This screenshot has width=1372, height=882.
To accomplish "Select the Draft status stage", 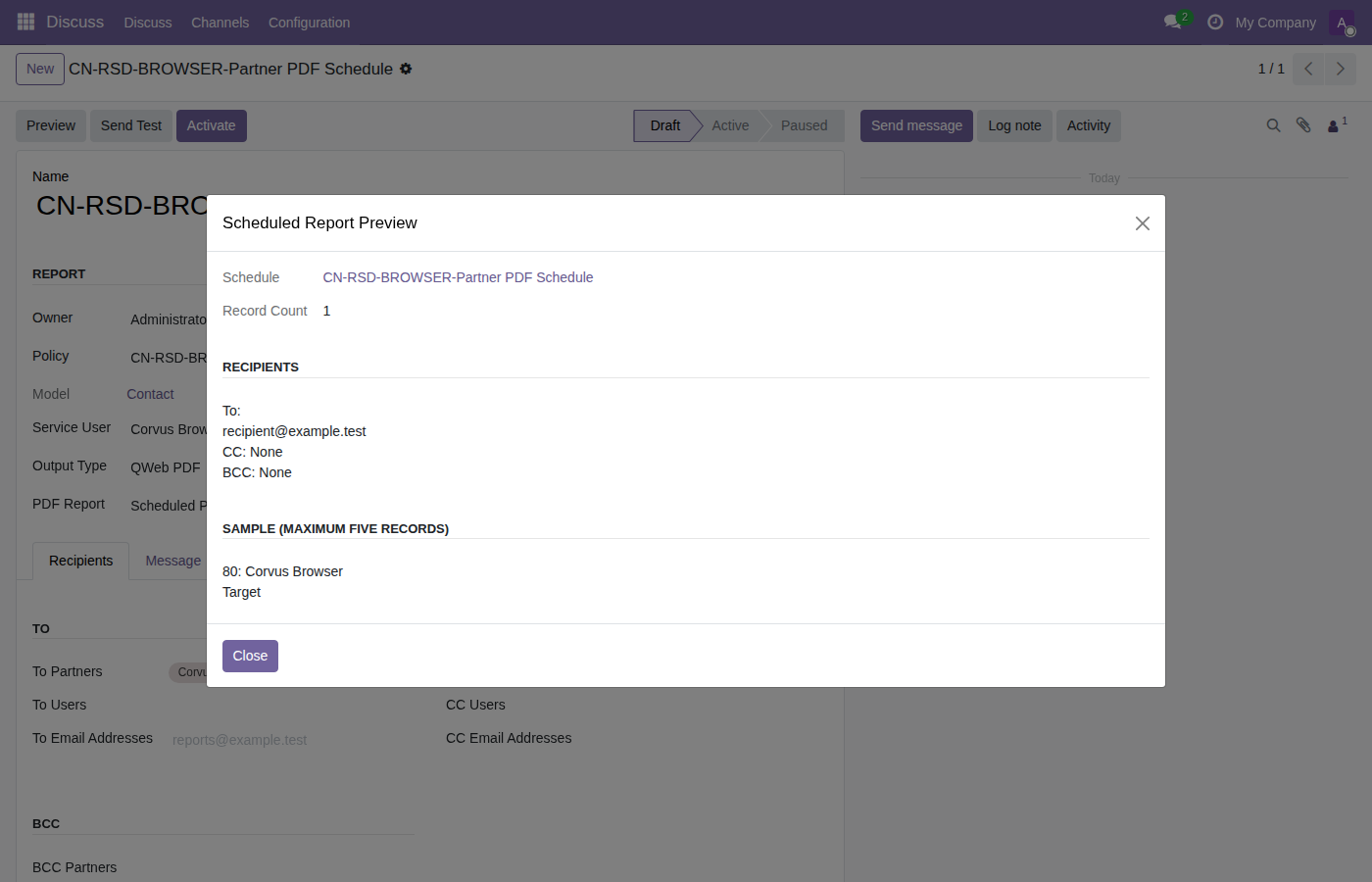I will [664, 125].
